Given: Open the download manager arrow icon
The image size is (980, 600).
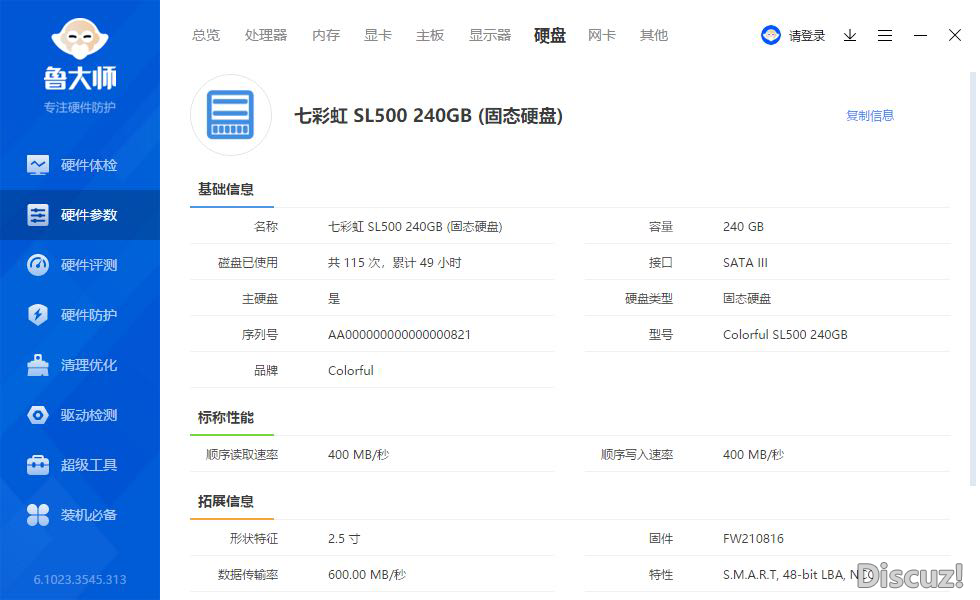Looking at the screenshot, I should coord(850,35).
